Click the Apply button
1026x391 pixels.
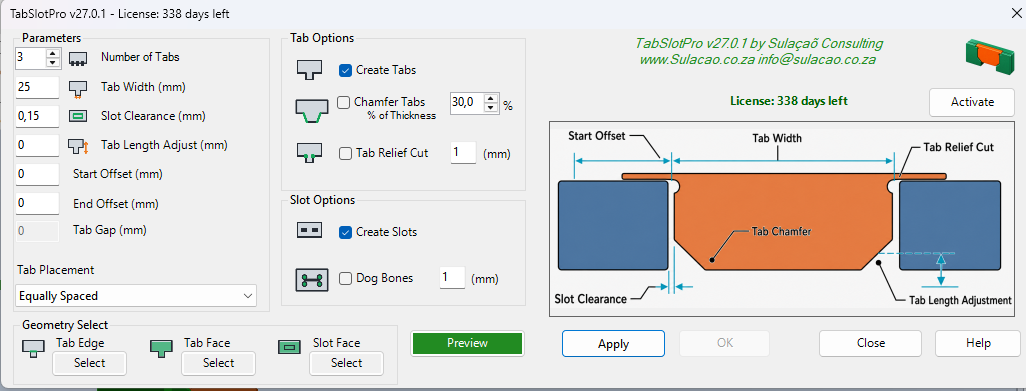[614, 344]
